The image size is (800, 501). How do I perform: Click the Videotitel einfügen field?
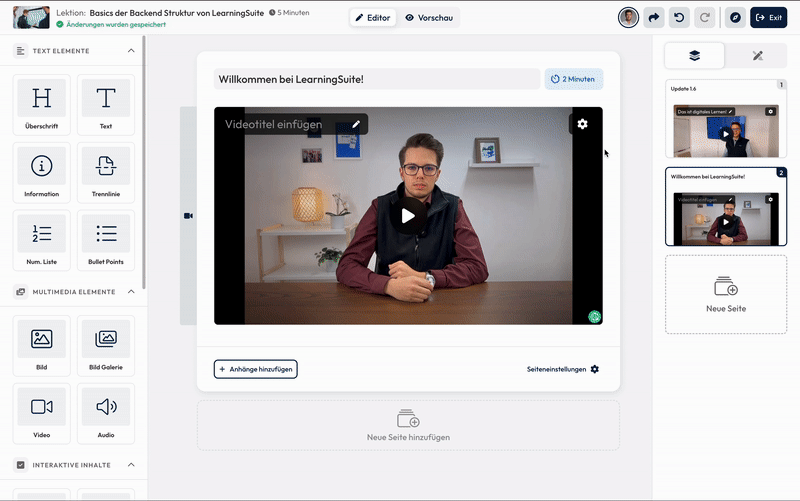273,124
